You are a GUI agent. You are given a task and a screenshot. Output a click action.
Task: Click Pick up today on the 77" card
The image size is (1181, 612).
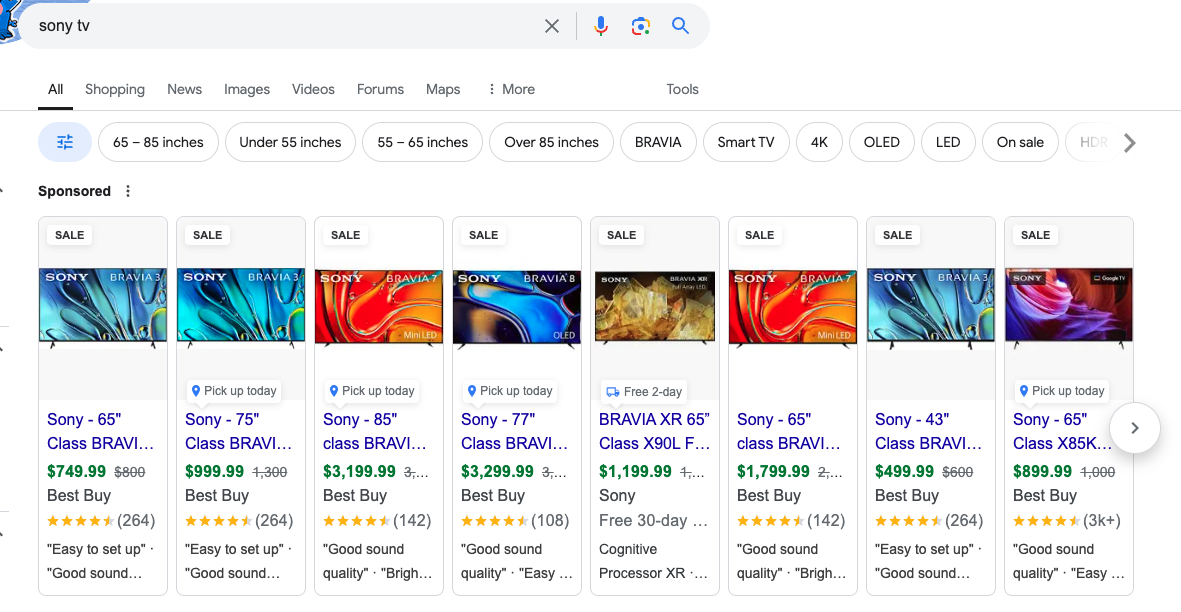pos(510,391)
